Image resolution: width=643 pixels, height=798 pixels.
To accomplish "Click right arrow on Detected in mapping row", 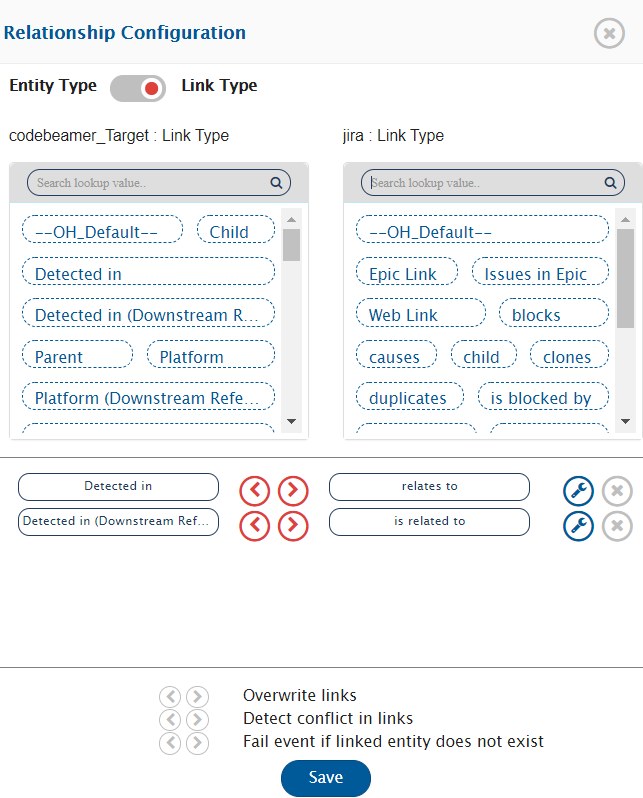I will [x=293, y=490].
